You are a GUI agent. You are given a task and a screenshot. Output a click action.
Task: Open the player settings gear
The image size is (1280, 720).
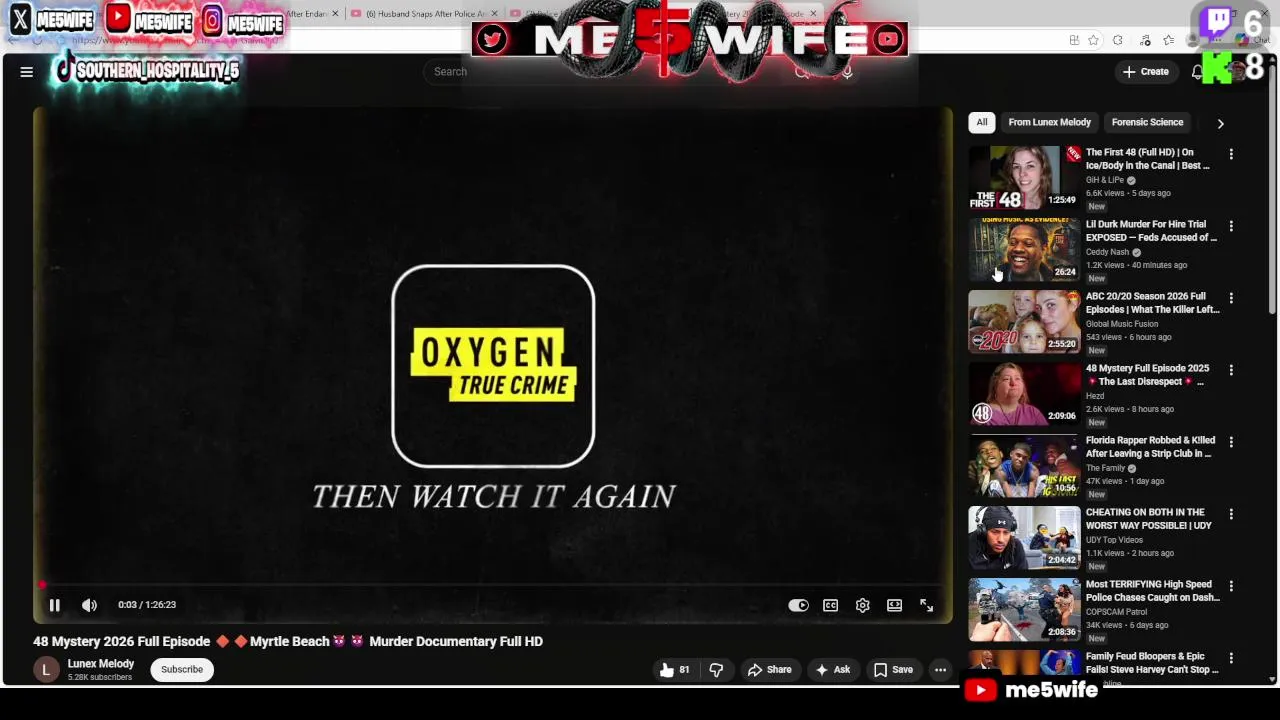coord(862,605)
